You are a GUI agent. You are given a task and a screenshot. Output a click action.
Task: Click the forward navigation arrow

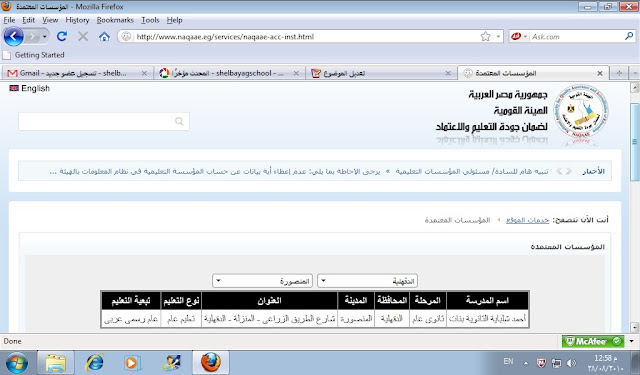tap(33, 37)
